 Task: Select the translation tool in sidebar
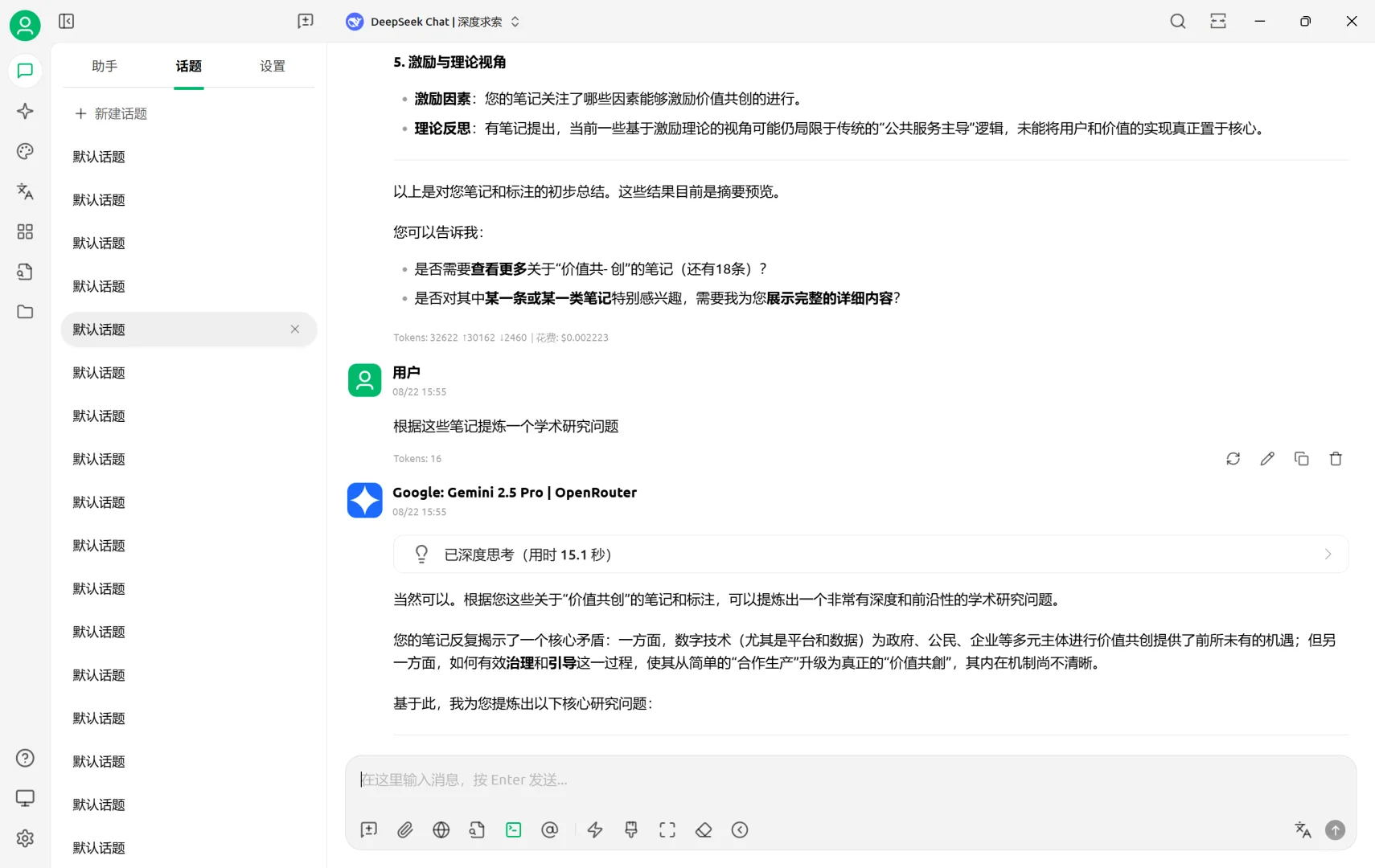(x=25, y=191)
